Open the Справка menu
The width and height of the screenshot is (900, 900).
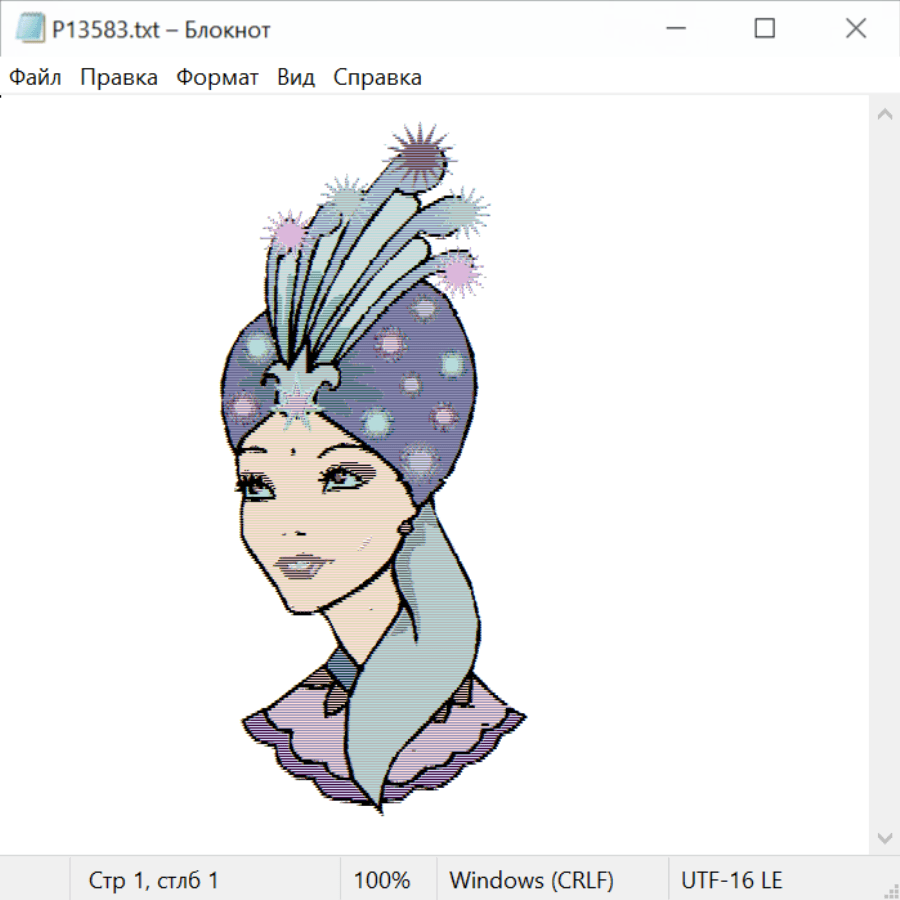377,78
